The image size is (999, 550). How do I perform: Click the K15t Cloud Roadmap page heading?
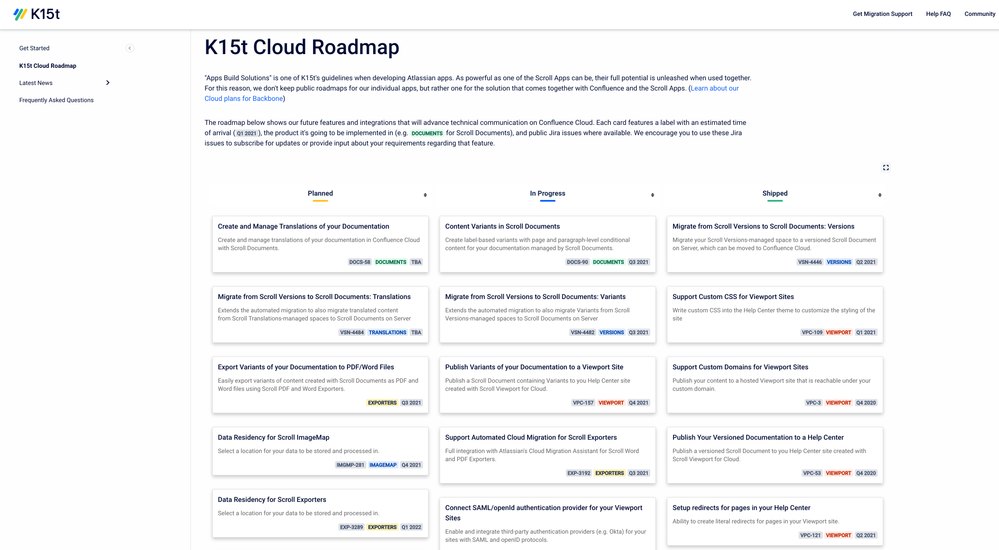302,47
